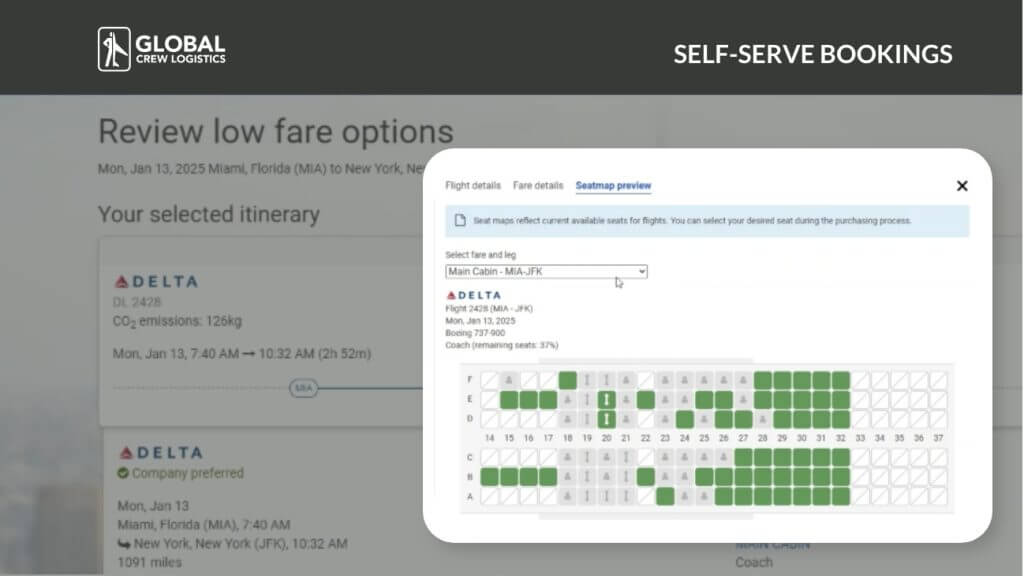Screen dimensions: 1024x576
Task: Close the seatmap preview dialog
Action: pyautogui.click(x=961, y=186)
